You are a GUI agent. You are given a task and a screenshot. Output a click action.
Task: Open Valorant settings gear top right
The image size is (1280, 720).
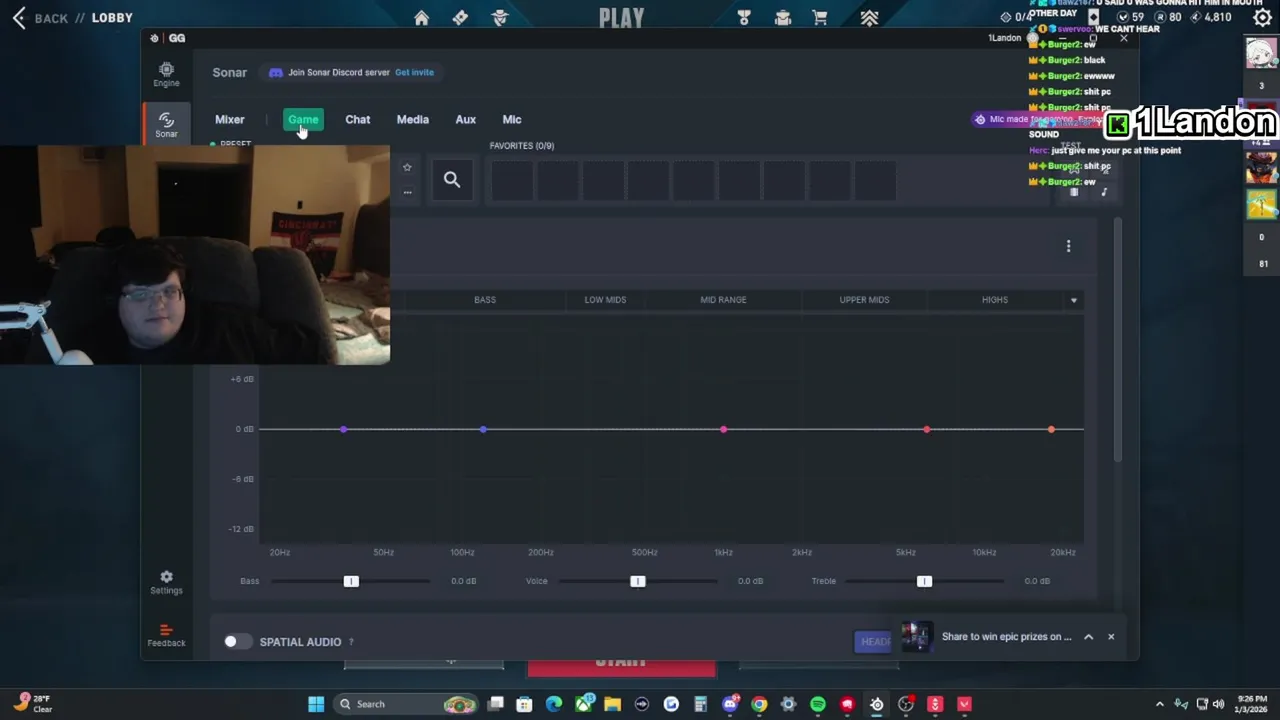click(1262, 17)
